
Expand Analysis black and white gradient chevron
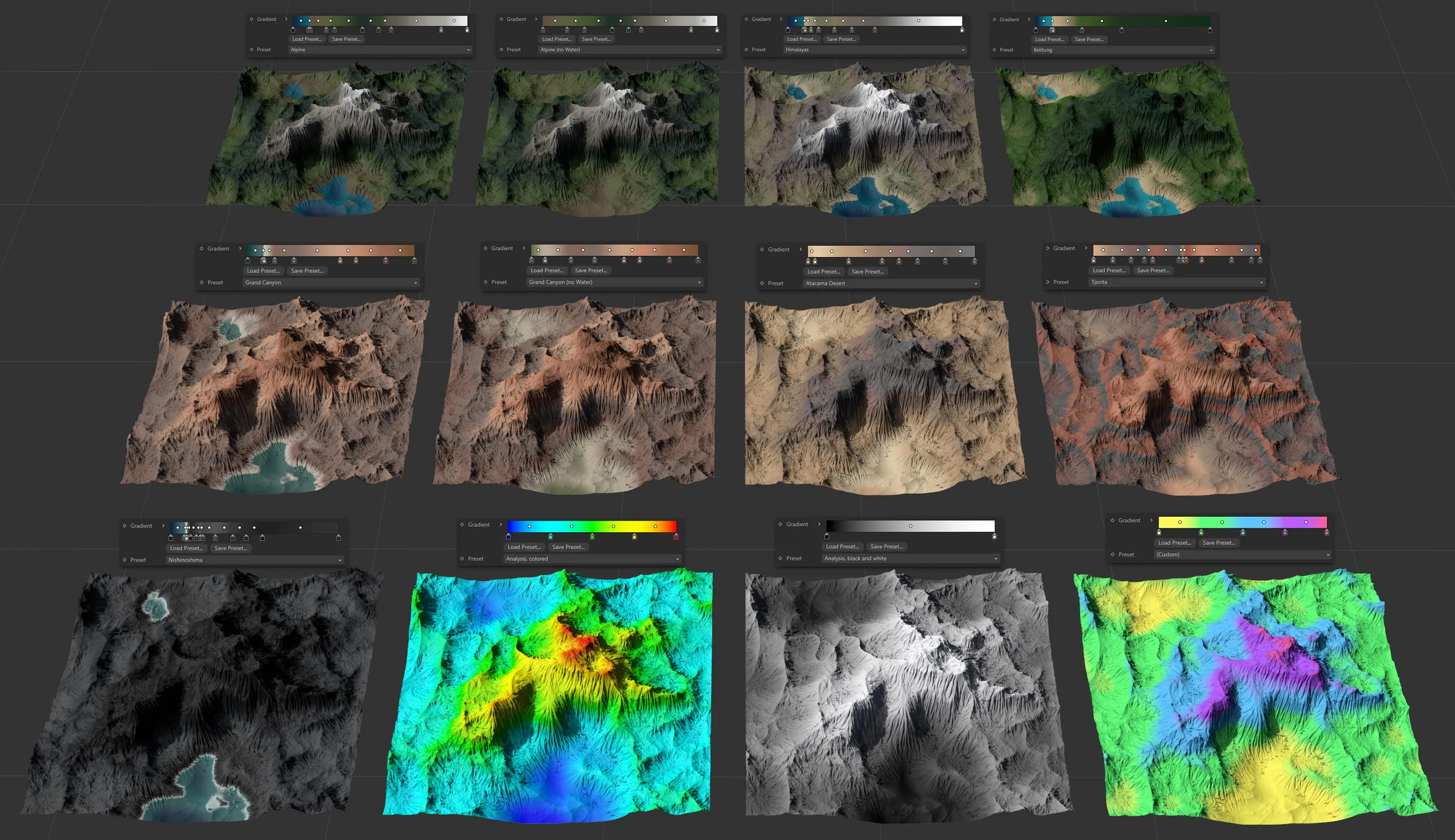tap(819, 524)
